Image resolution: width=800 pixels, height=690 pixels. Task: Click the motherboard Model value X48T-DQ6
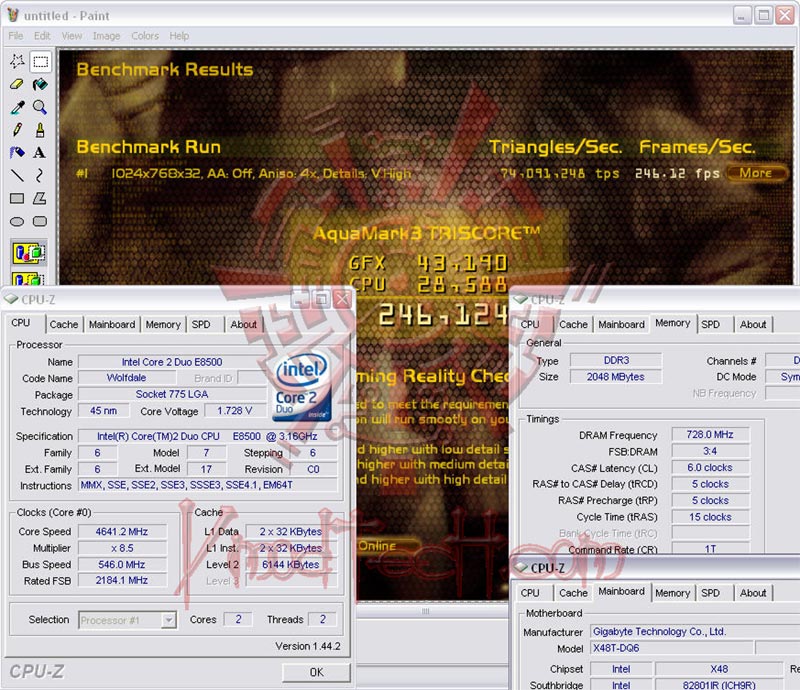[x=671, y=648]
